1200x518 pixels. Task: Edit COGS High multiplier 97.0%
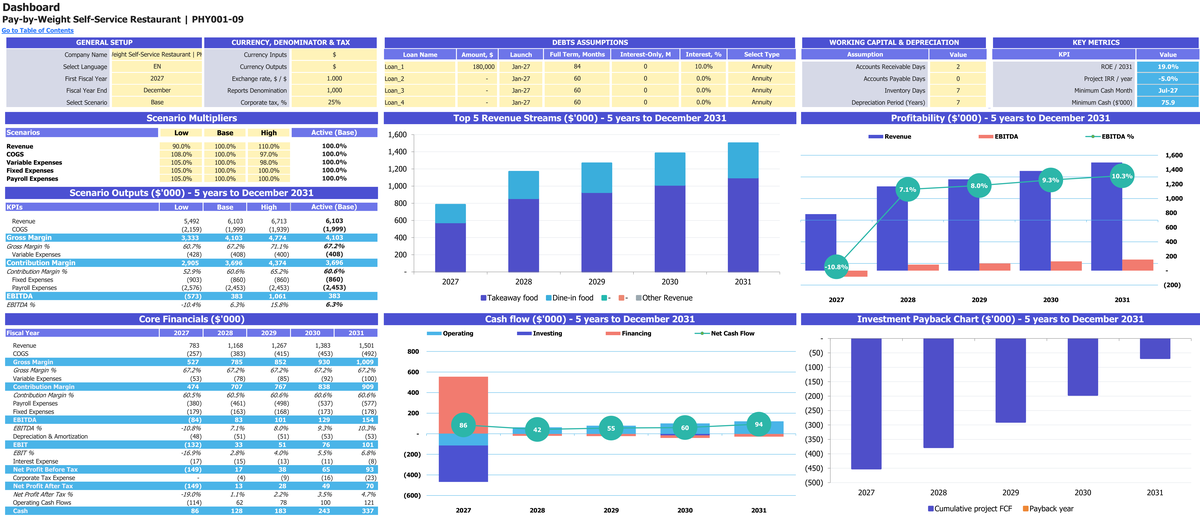[268, 154]
